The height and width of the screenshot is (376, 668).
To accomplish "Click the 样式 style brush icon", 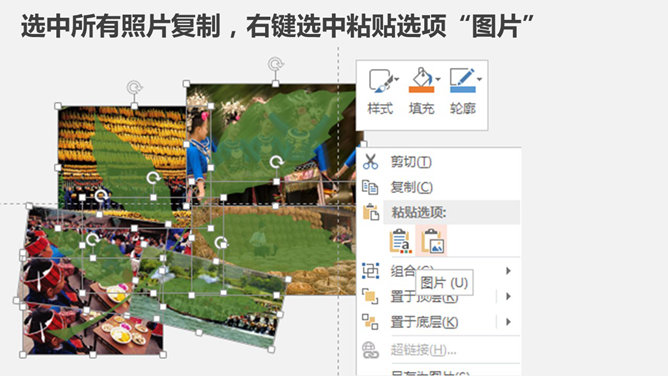I will pyautogui.click(x=380, y=80).
